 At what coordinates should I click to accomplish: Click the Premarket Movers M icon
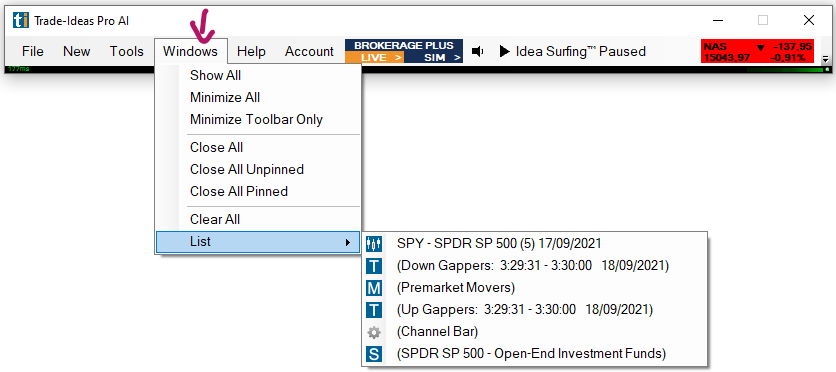374,288
